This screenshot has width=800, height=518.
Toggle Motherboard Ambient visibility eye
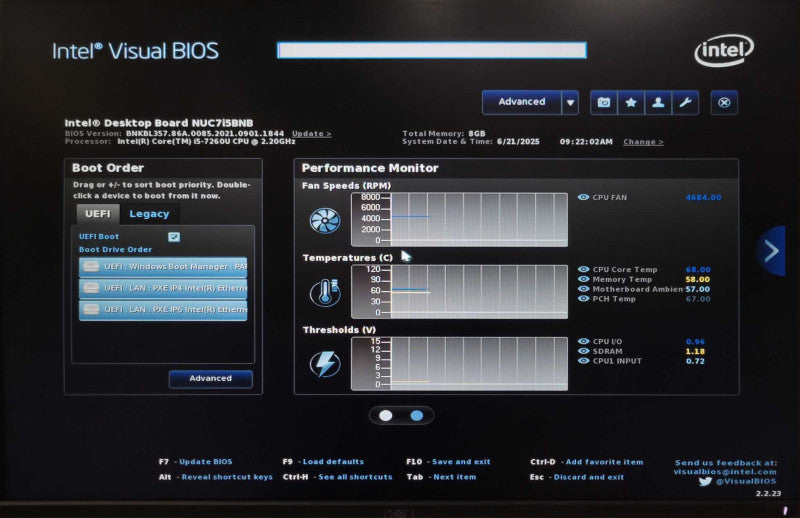pyautogui.click(x=584, y=289)
